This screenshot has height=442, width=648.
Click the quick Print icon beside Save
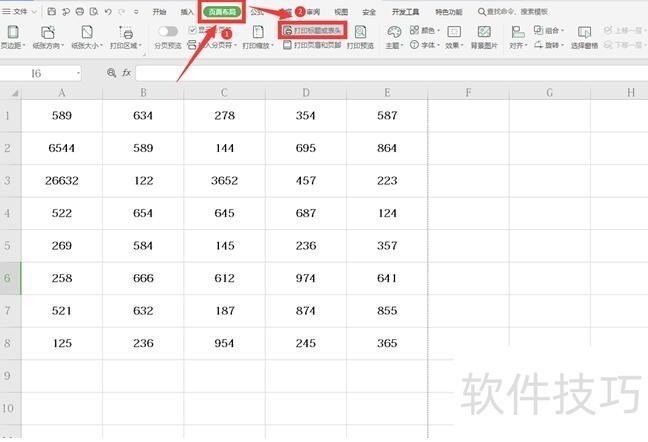click(x=80, y=12)
